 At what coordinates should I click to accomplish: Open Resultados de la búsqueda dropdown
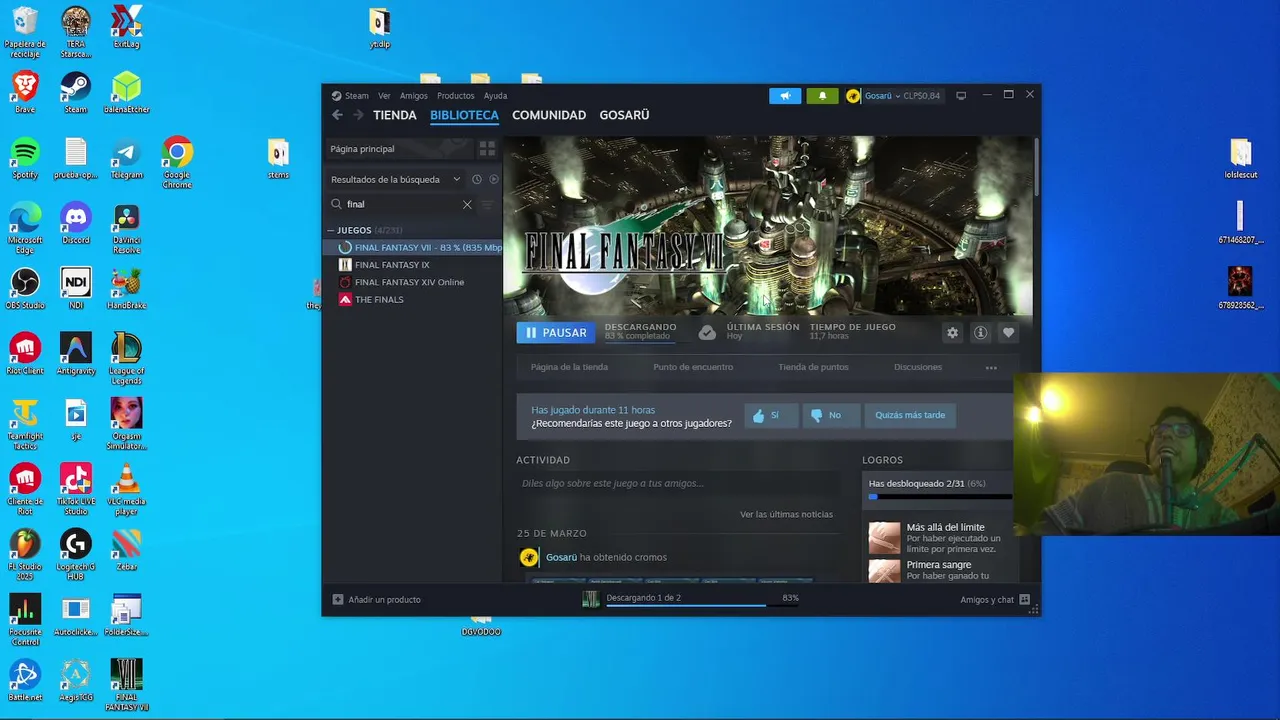395,180
